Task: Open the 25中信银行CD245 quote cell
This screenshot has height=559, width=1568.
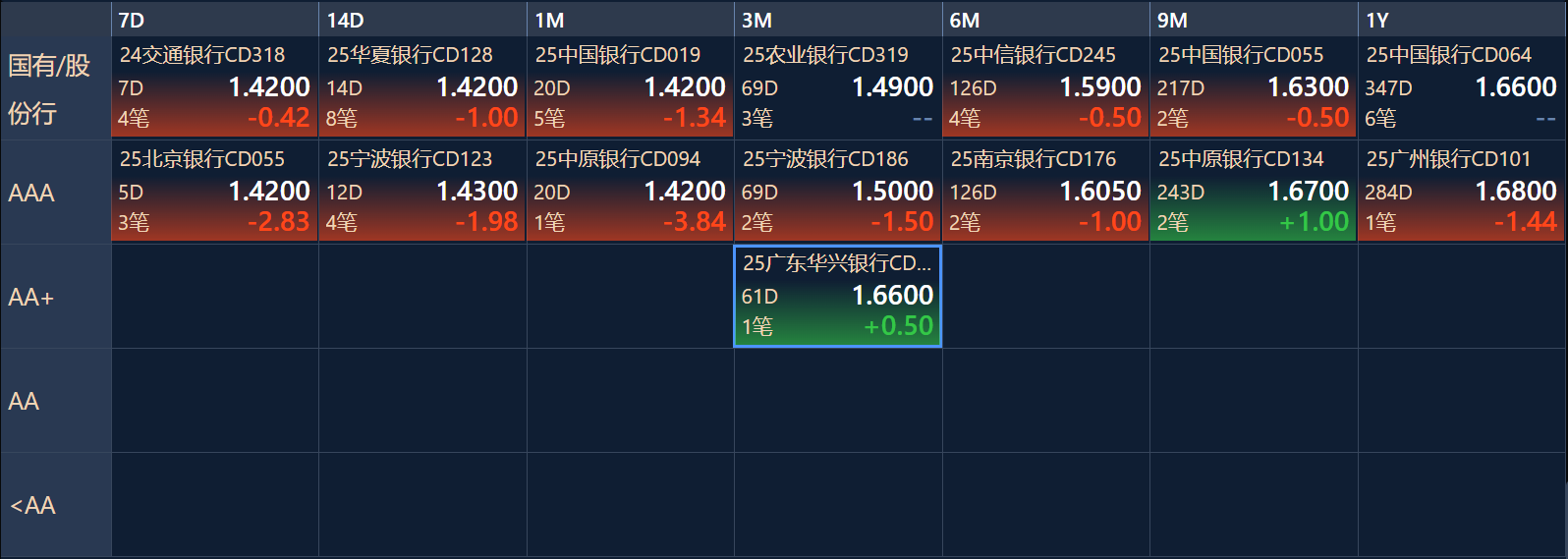Action: coord(1045,87)
